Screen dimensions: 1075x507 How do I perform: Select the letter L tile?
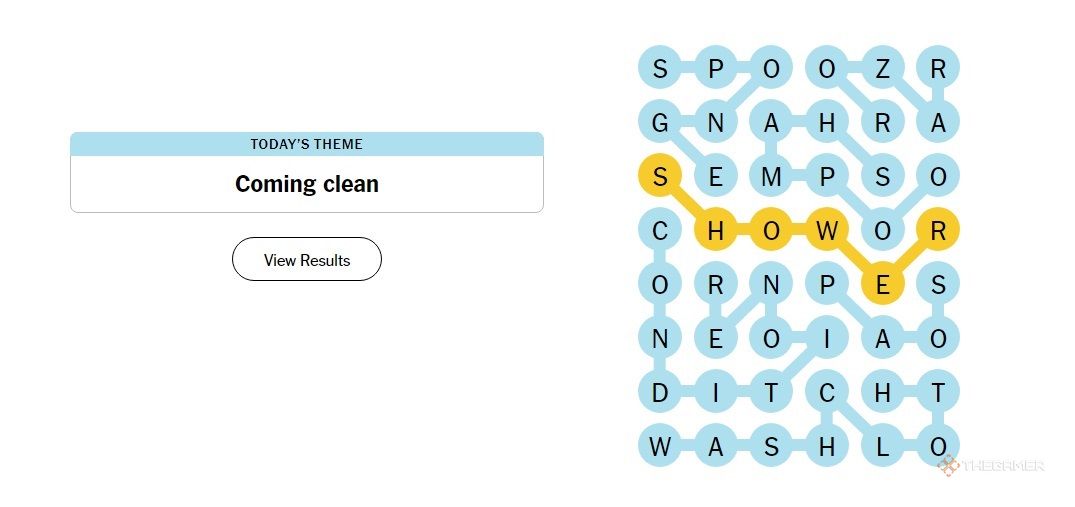pyautogui.click(x=882, y=447)
